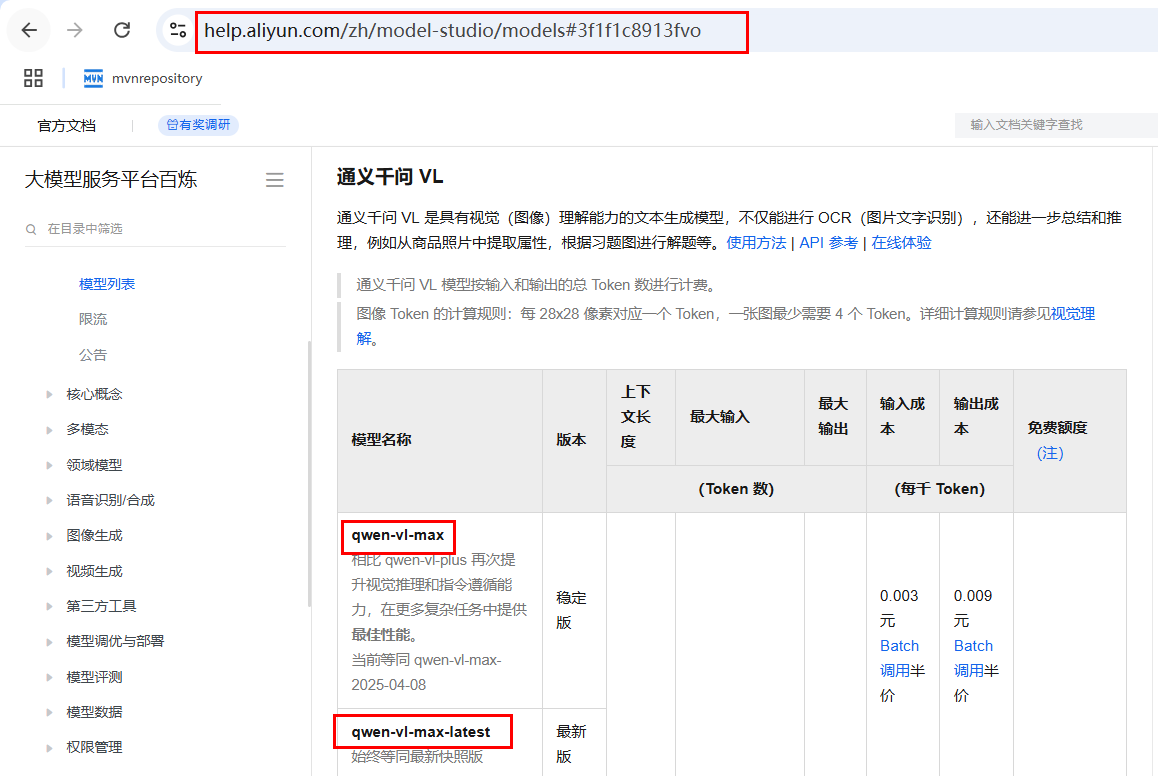Screen dimensions: 1158x776
Task: Expand the 多模态 sidebar section
Action: 49,430
